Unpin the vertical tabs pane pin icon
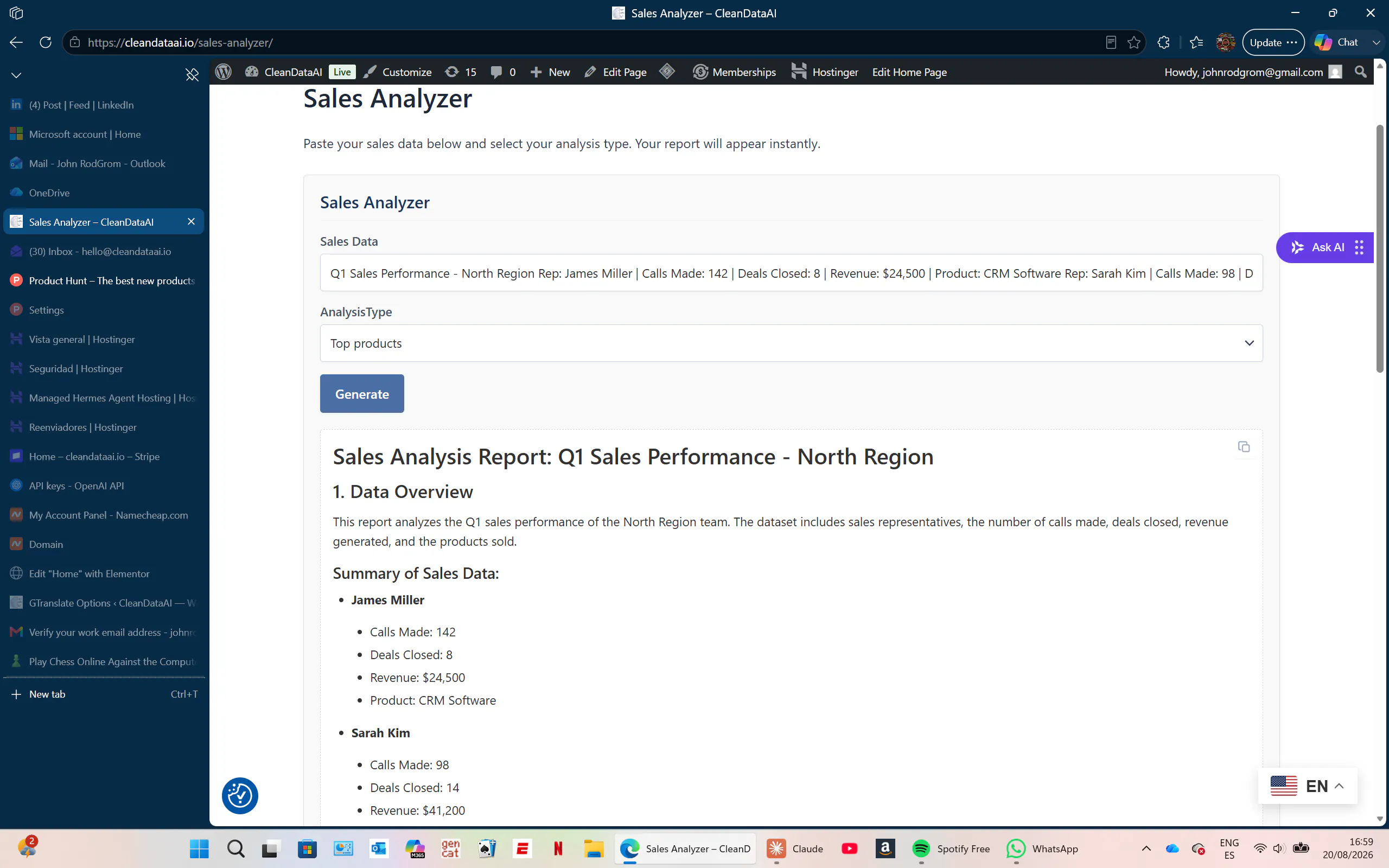This screenshot has width=1389, height=868. click(192, 75)
